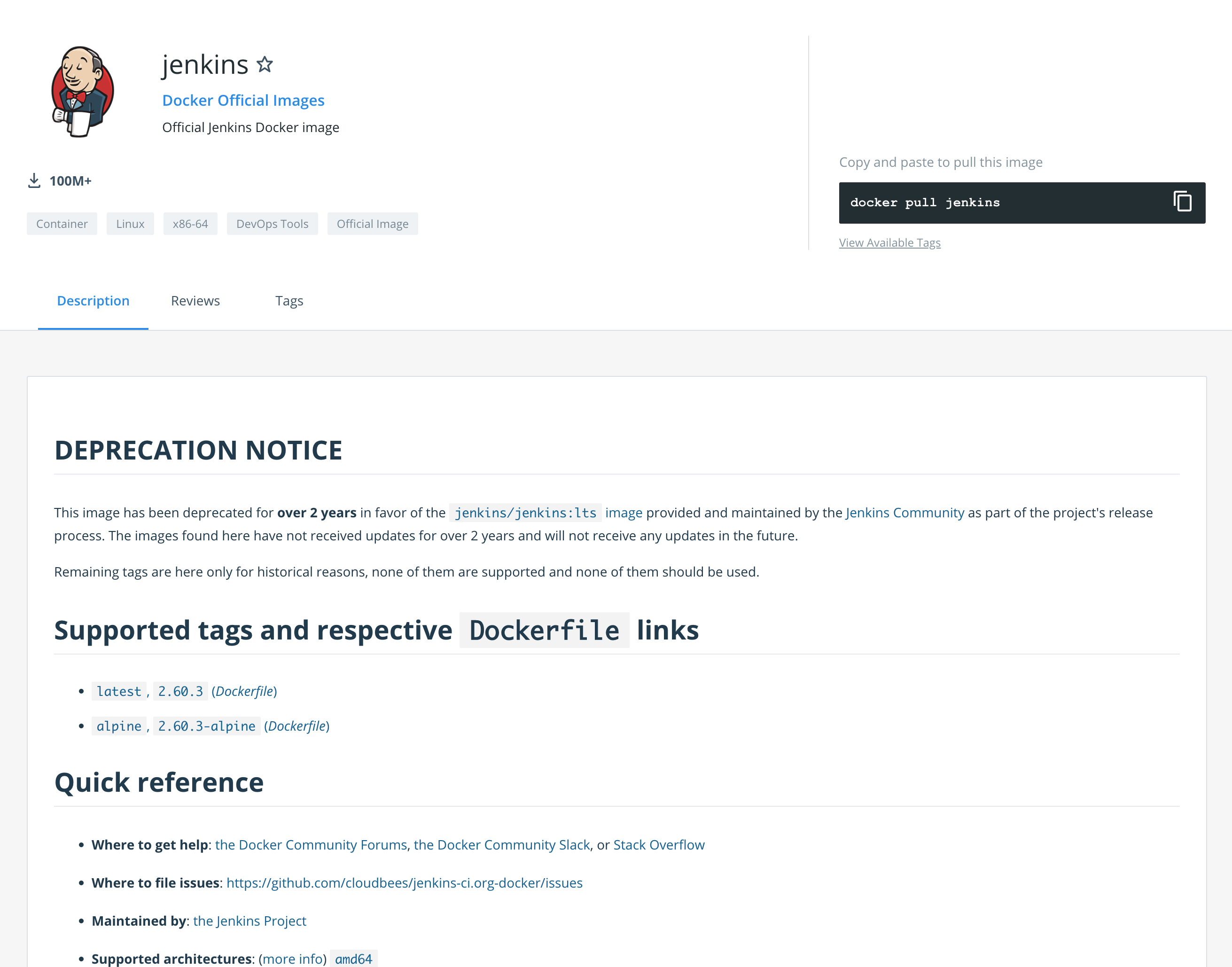Viewport: 1232px width, 967px height.
Task: Click the download count icon
Action: coord(34,181)
